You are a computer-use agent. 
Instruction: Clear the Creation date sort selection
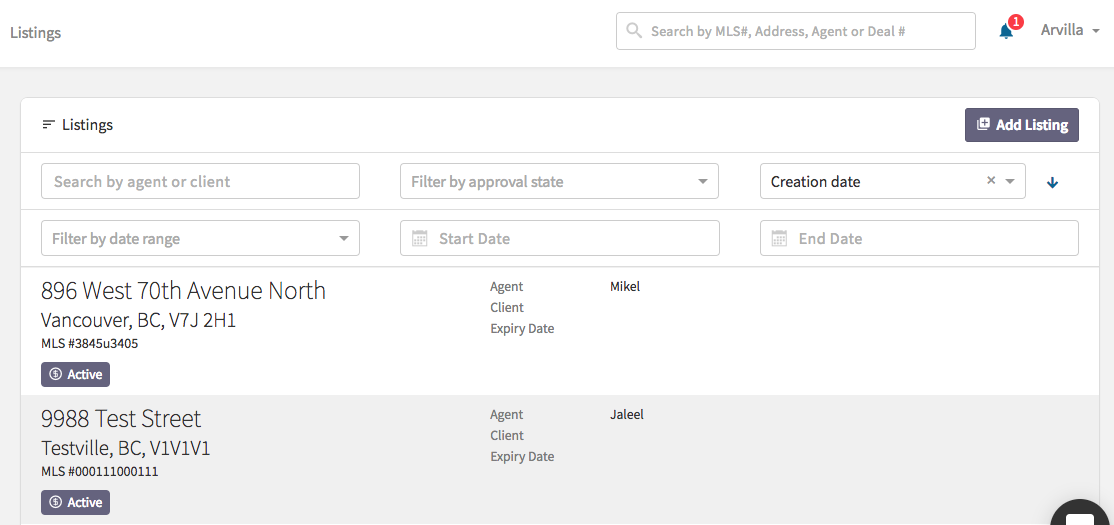991,181
